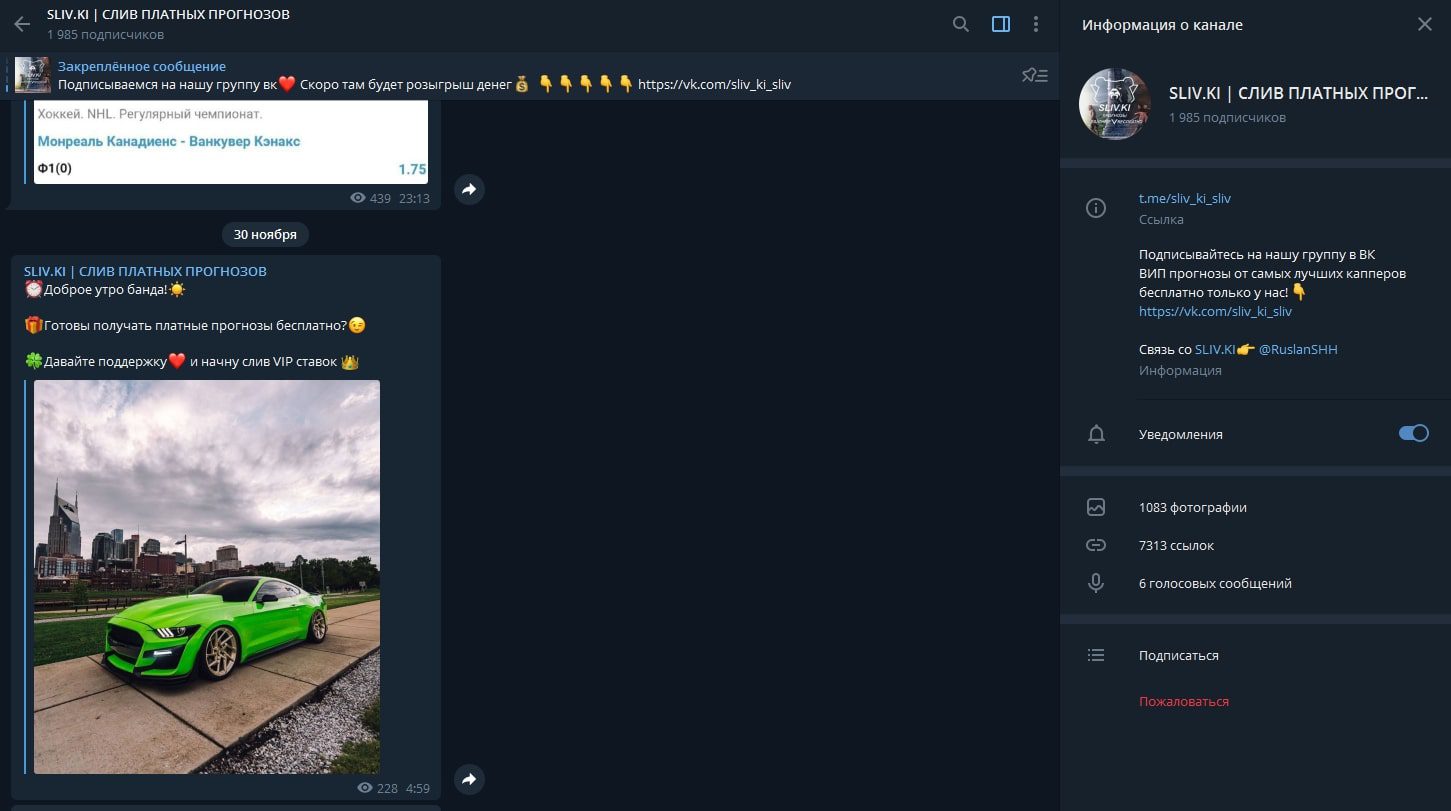Toggle the Уведомления switch

pyautogui.click(x=1413, y=433)
